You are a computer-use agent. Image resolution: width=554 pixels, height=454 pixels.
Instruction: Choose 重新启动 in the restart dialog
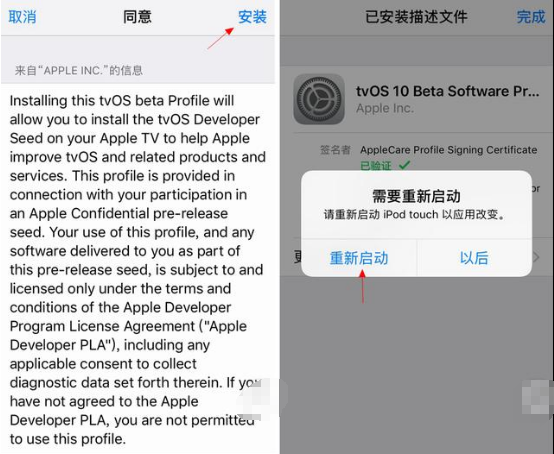(359, 258)
